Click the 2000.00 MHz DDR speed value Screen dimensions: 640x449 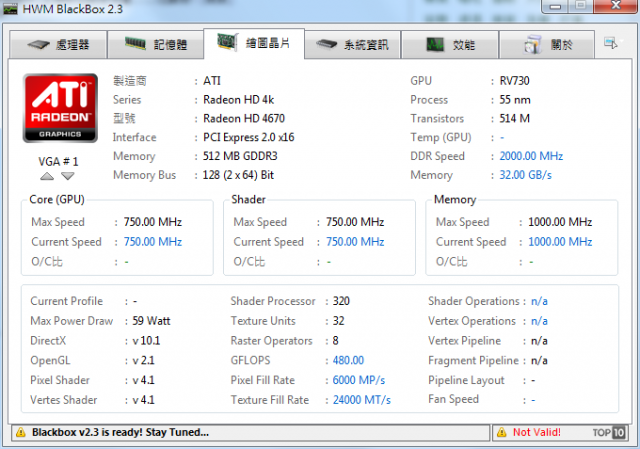[x=531, y=156]
